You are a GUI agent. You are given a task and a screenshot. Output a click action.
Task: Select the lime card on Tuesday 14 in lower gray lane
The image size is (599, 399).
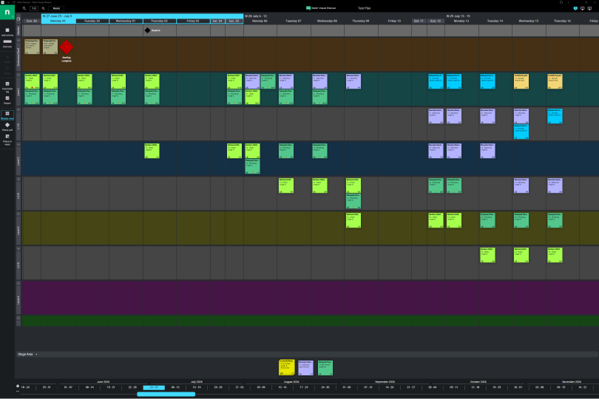[487, 255]
